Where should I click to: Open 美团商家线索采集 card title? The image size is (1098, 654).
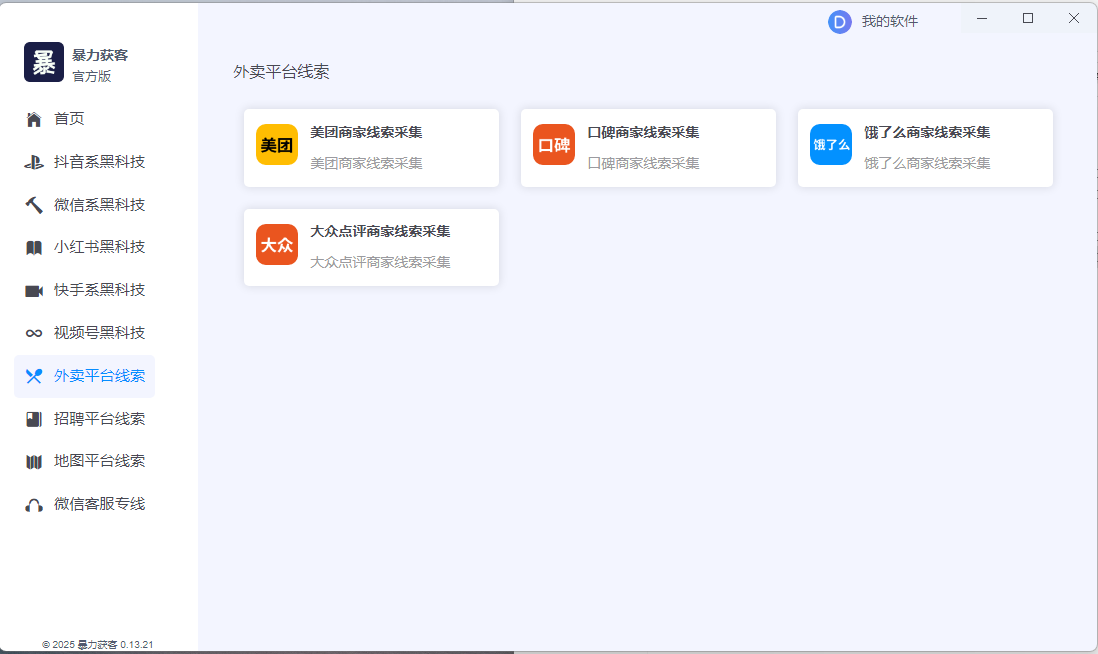click(366, 132)
